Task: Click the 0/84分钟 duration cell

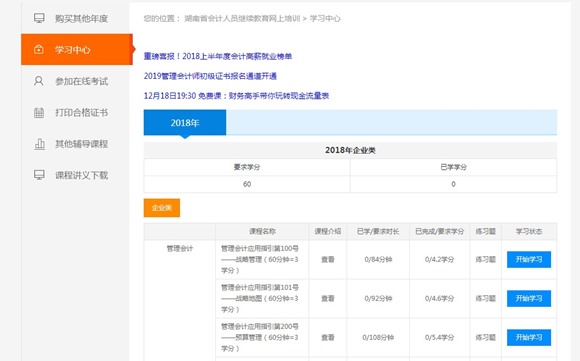Action: [x=378, y=260]
